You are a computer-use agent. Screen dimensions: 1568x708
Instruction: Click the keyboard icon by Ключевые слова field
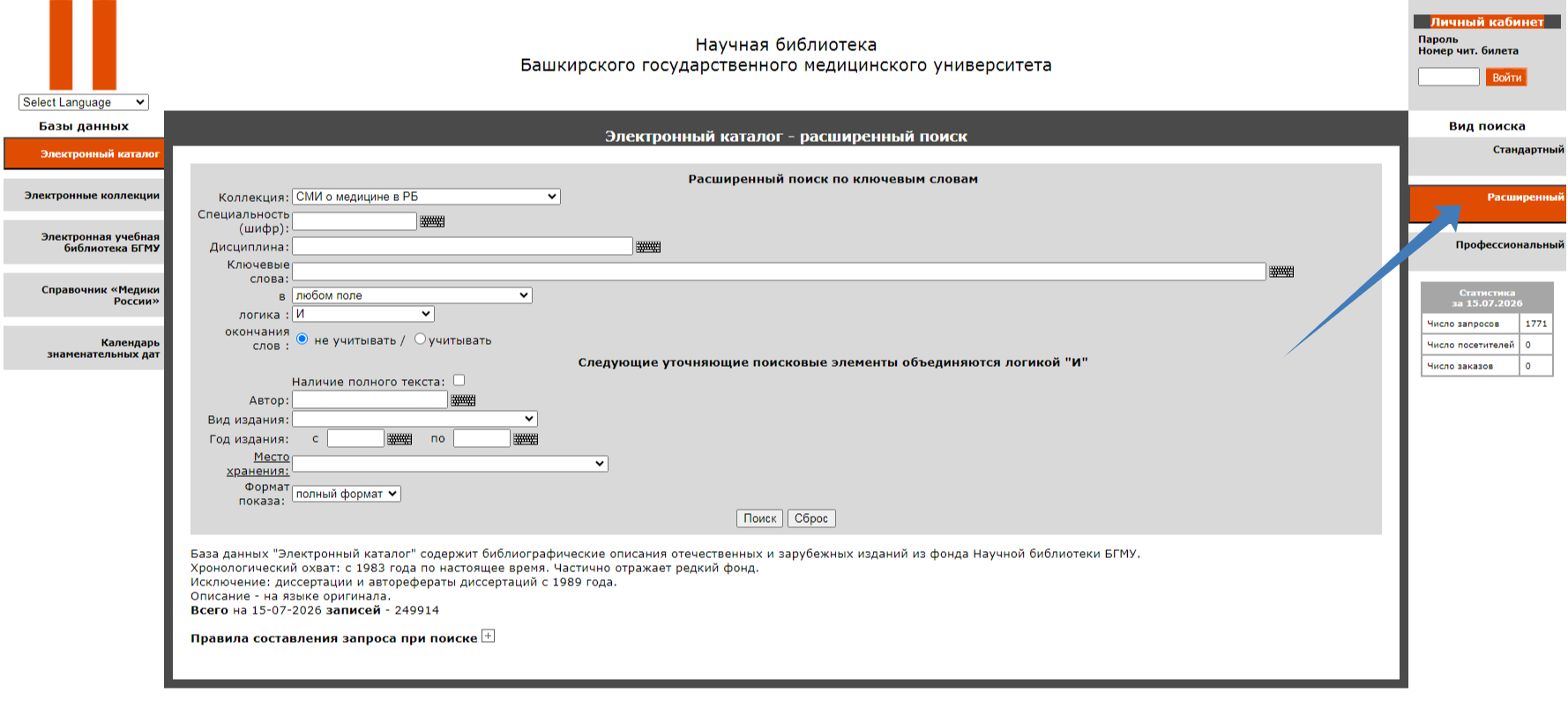(1281, 272)
